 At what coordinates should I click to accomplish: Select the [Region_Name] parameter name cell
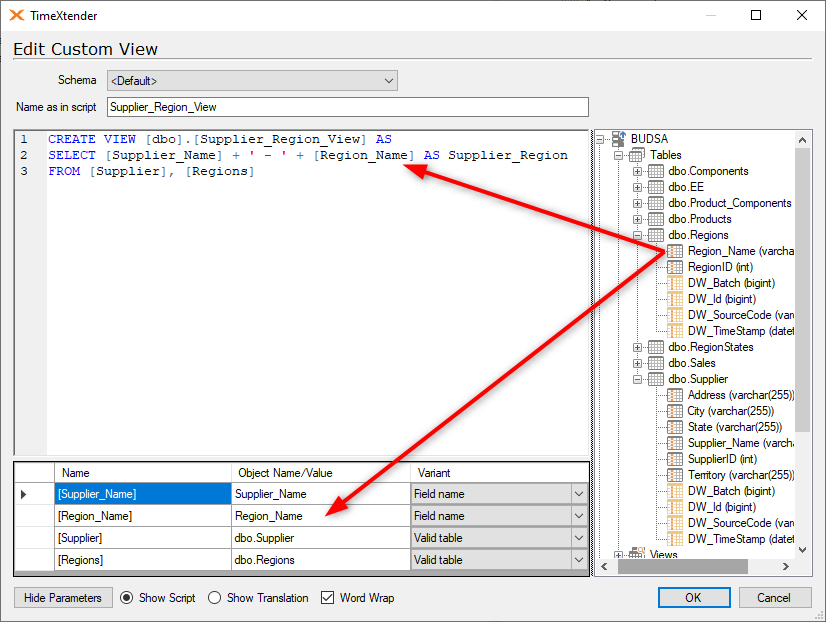(x=143, y=516)
